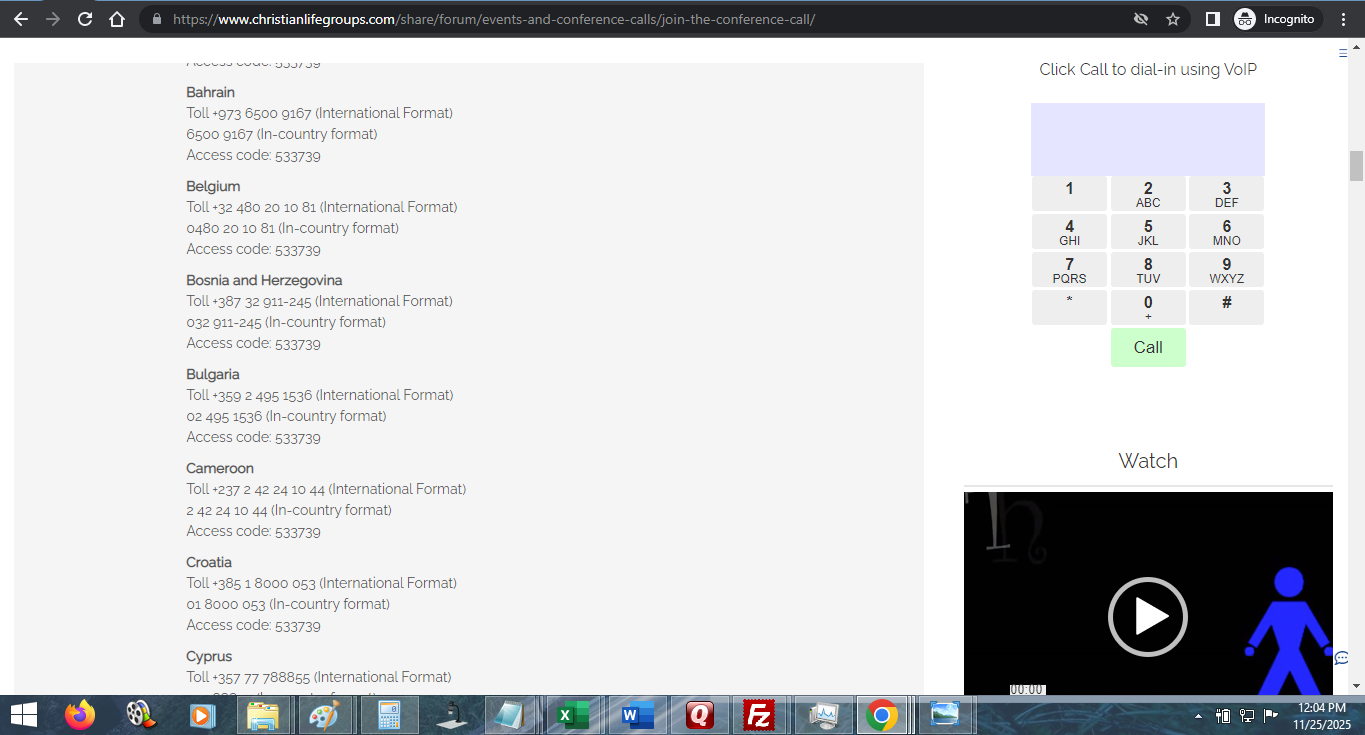Toggle the browser side panel
The image size is (1365, 735).
tap(1212, 19)
